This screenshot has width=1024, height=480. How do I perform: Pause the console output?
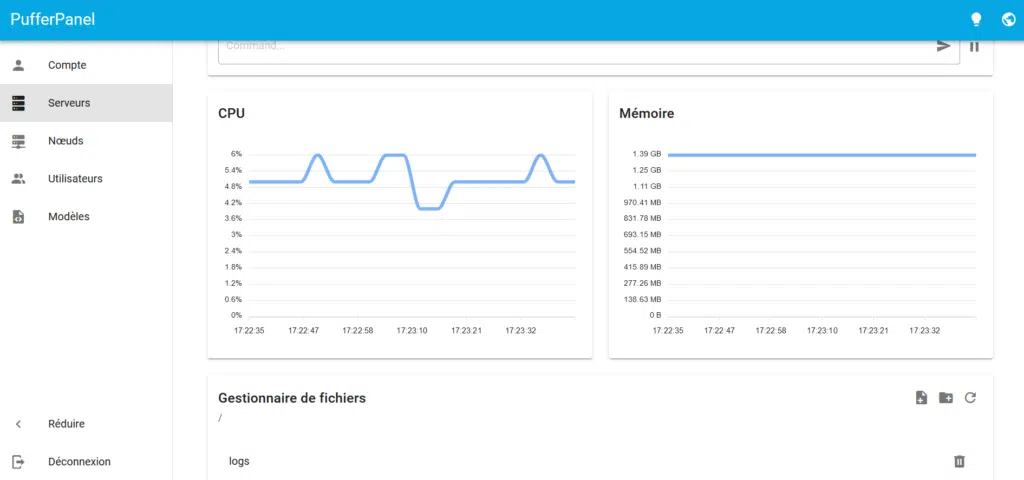coord(974,46)
